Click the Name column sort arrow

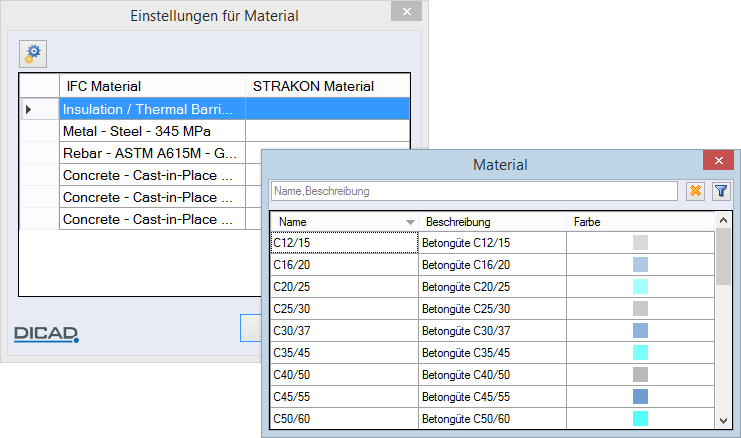[x=410, y=222]
